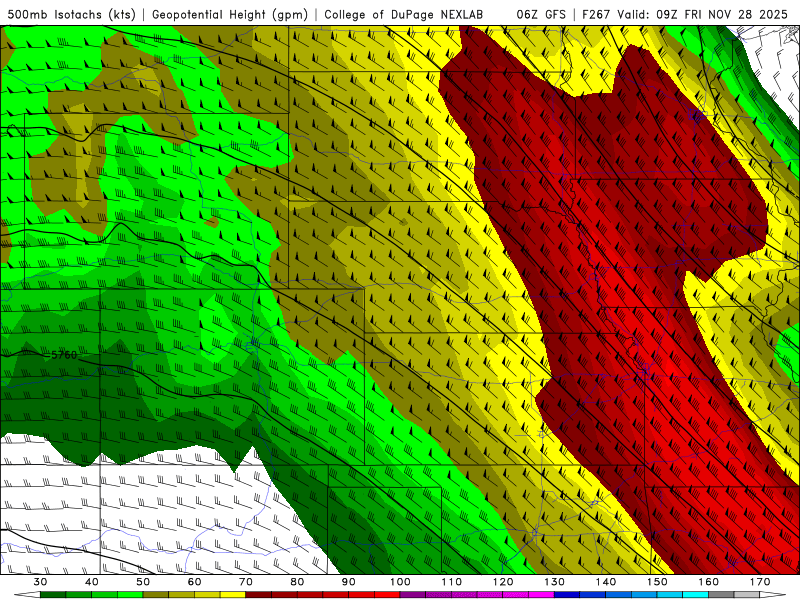Click the dark purple swatch right of 100 tick
The image size is (800, 600).
pos(413,595)
